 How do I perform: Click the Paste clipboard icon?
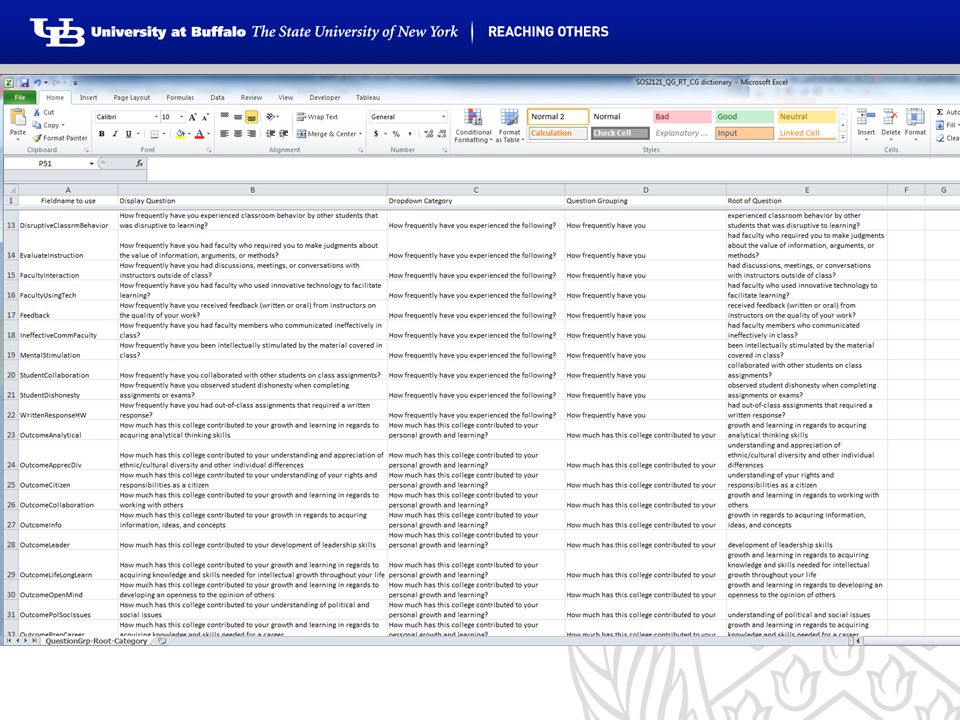pyautogui.click(x=18, y=116)
